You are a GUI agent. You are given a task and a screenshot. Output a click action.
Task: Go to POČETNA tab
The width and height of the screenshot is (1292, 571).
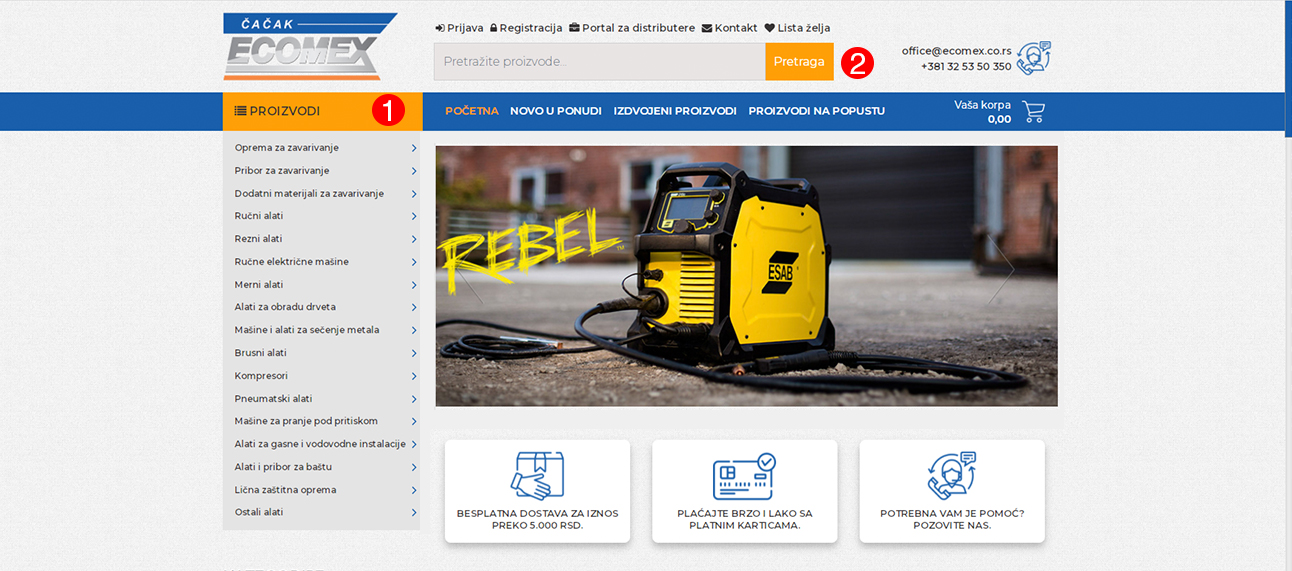(x=472, y=111)
